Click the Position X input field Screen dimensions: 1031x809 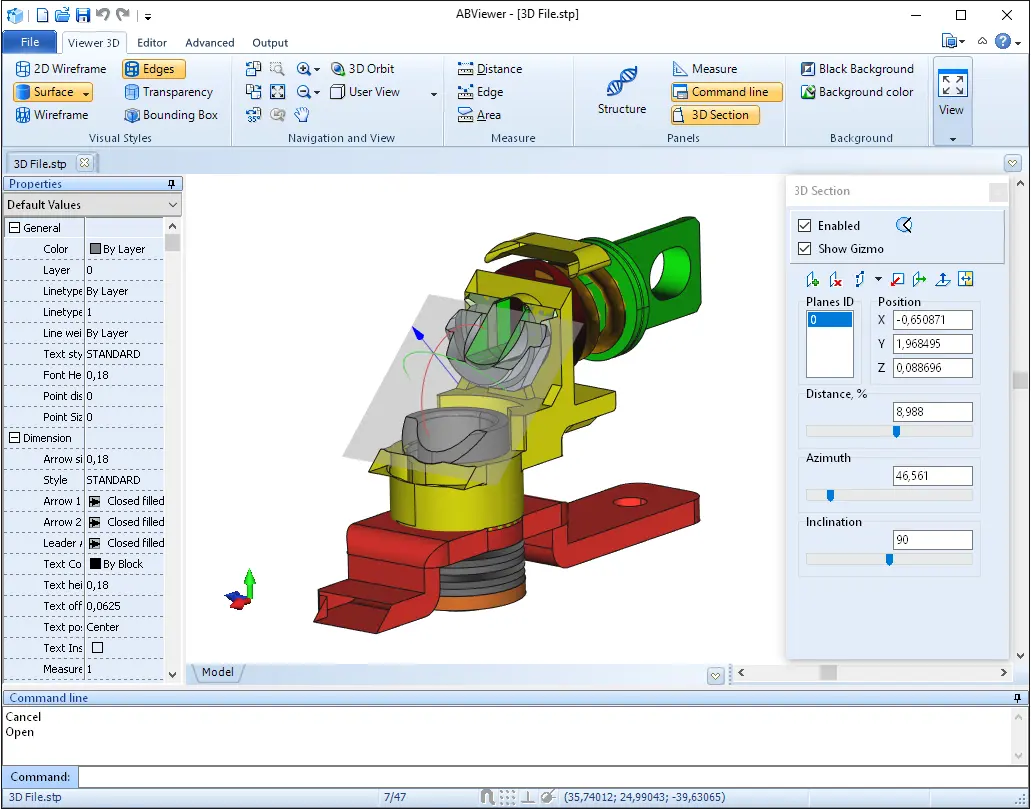click(x=932, y=320)
